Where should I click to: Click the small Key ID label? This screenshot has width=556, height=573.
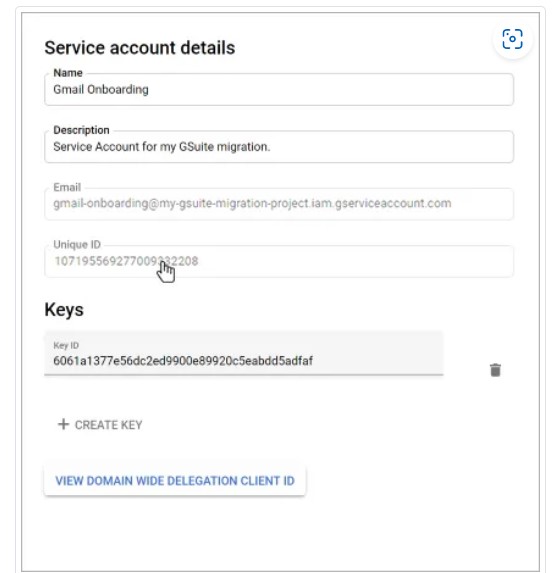pos(66,345)
